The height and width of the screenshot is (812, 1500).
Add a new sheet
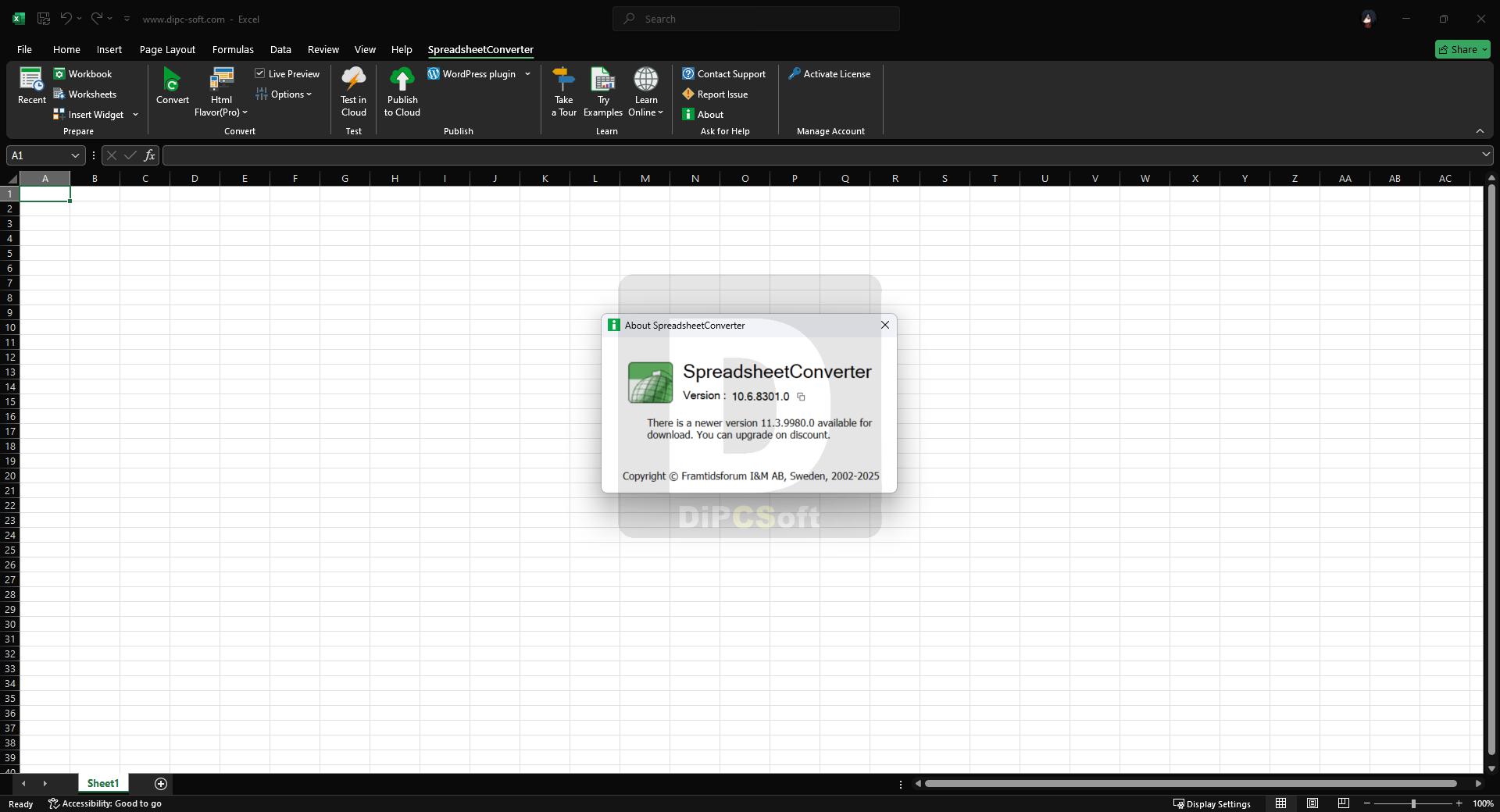coord(161,783)
